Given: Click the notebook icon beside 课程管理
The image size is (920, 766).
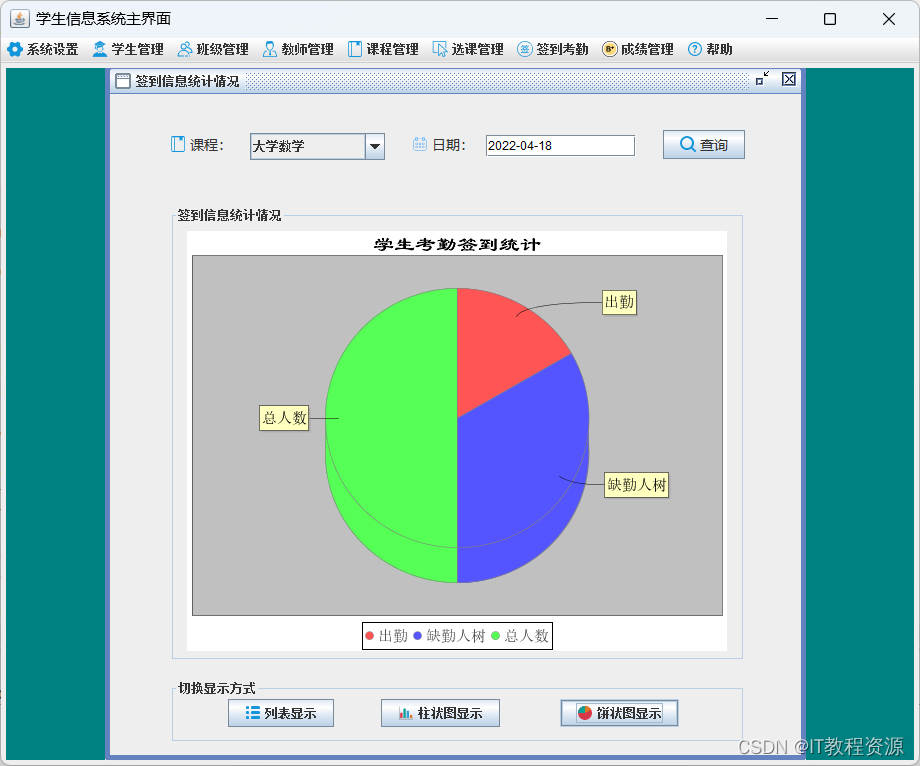Looking at the screenshot, I should (354, 49).
